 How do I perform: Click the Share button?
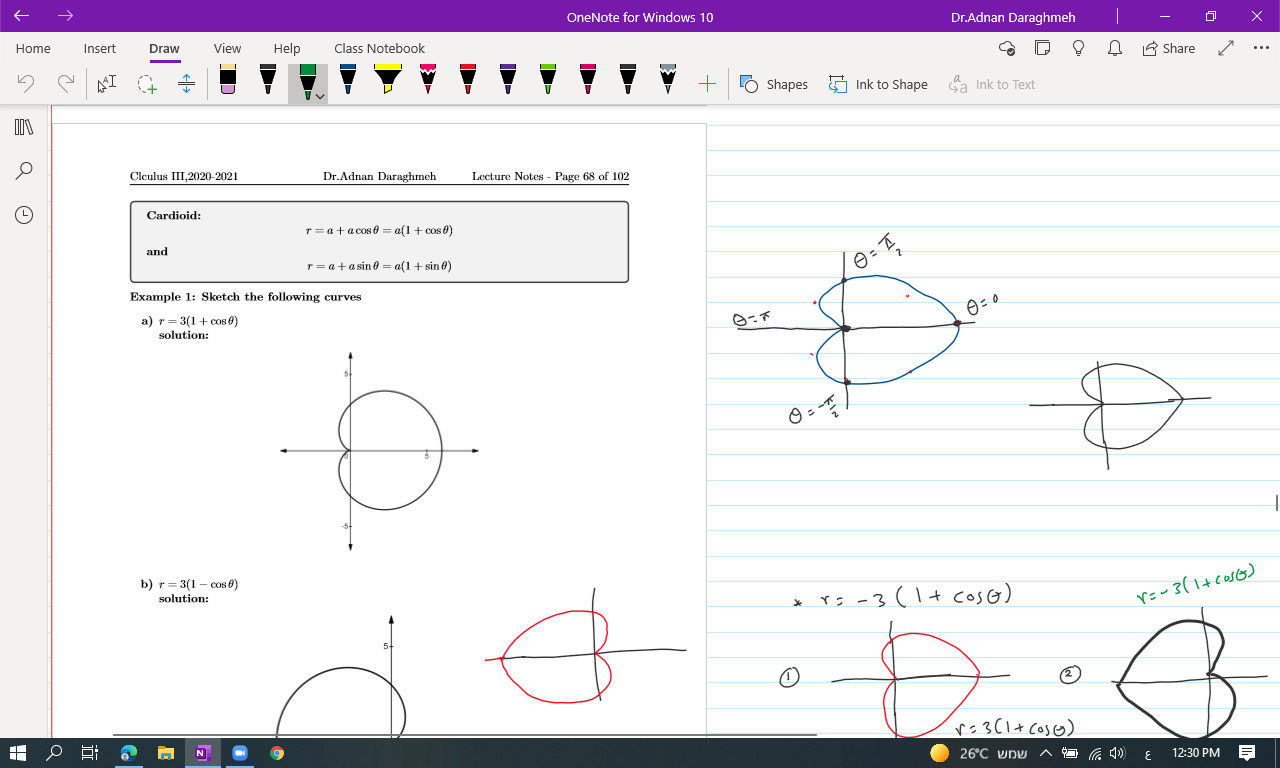(x=1169, y=48)
